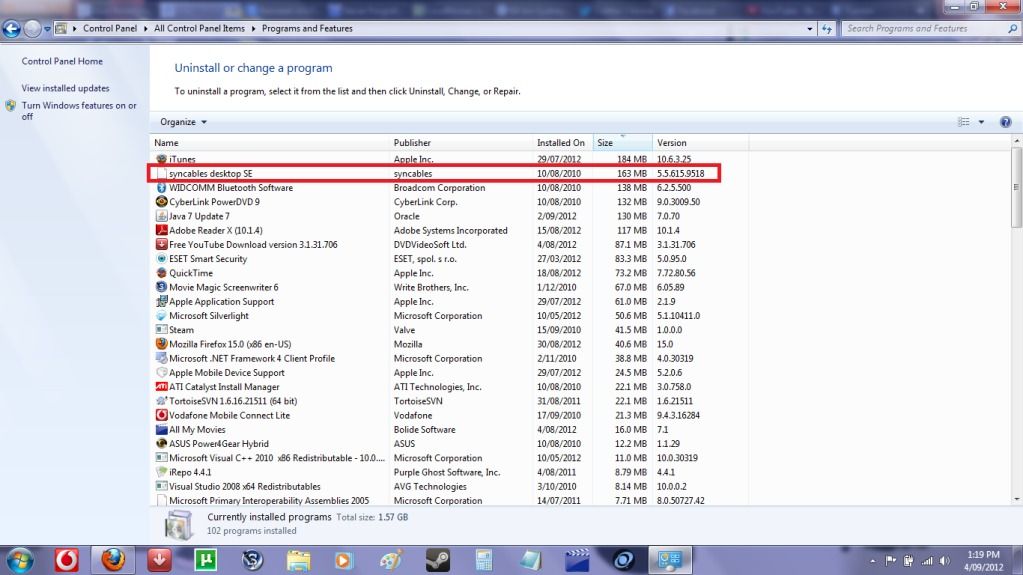Click All Control Panel Items breadcrumb
This screenshot has width=1023, height=575.
click(x=199, y=29)
